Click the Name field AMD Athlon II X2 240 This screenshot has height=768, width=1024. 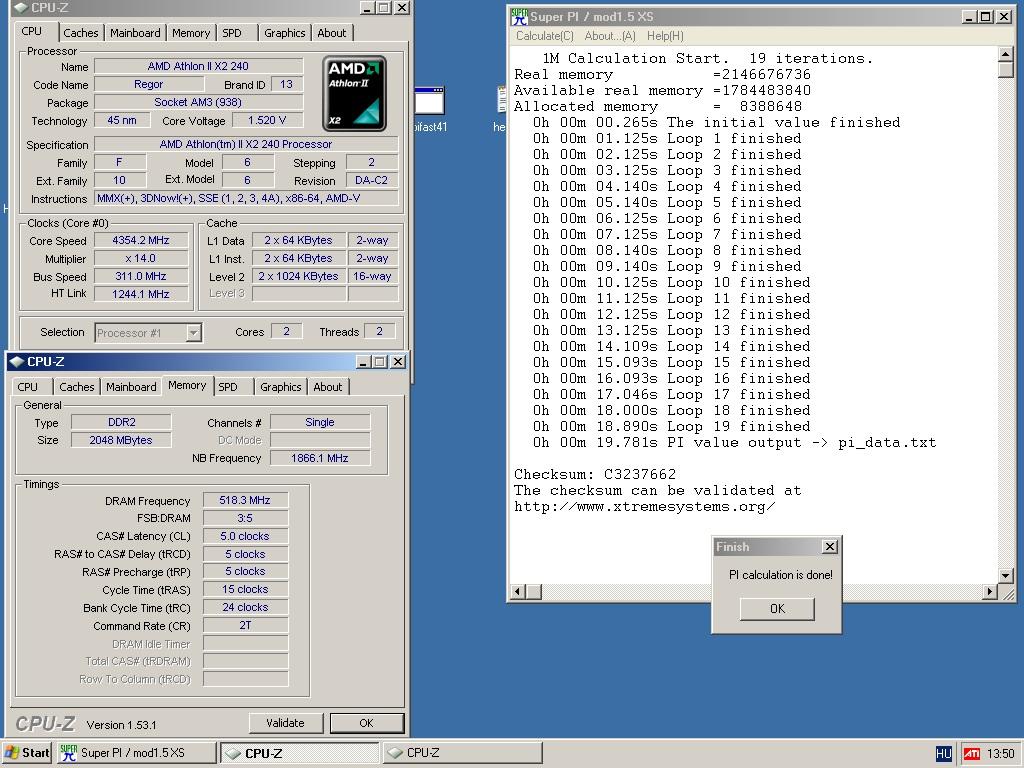click(199, 66)
